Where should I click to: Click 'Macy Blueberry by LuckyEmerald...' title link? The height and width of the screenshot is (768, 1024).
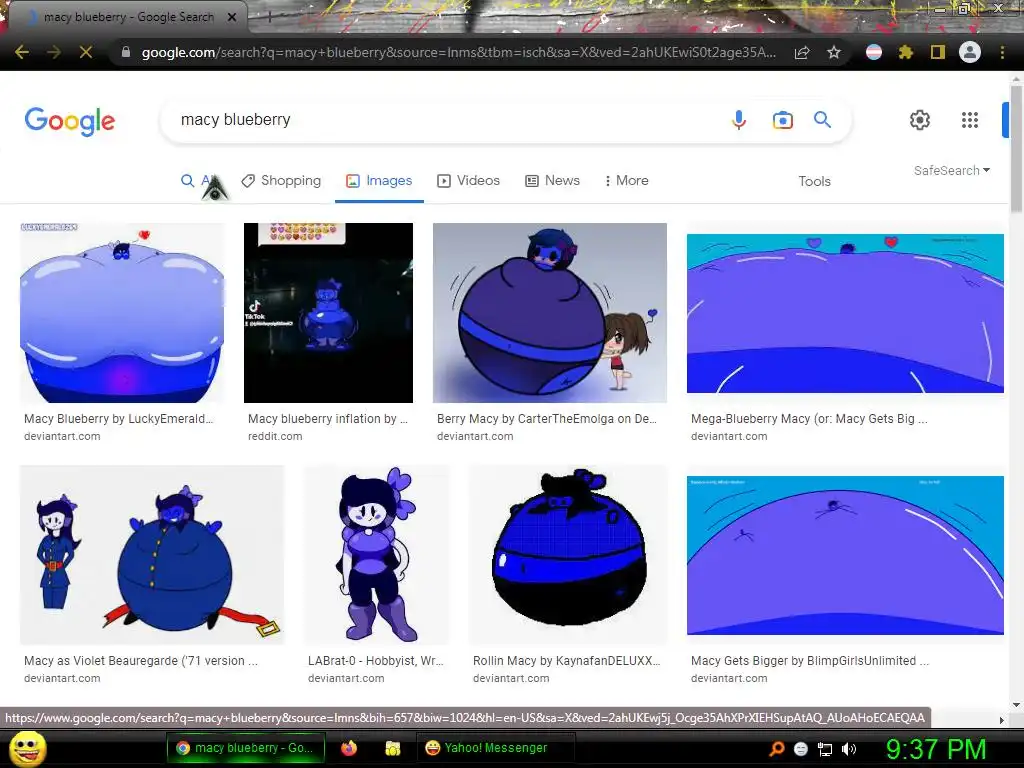(x=119, y=419)
